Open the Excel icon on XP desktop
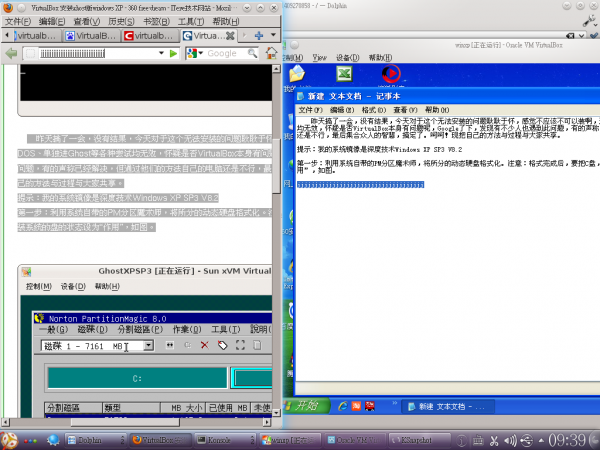The image size is (600, 450). tap(344, 74)
